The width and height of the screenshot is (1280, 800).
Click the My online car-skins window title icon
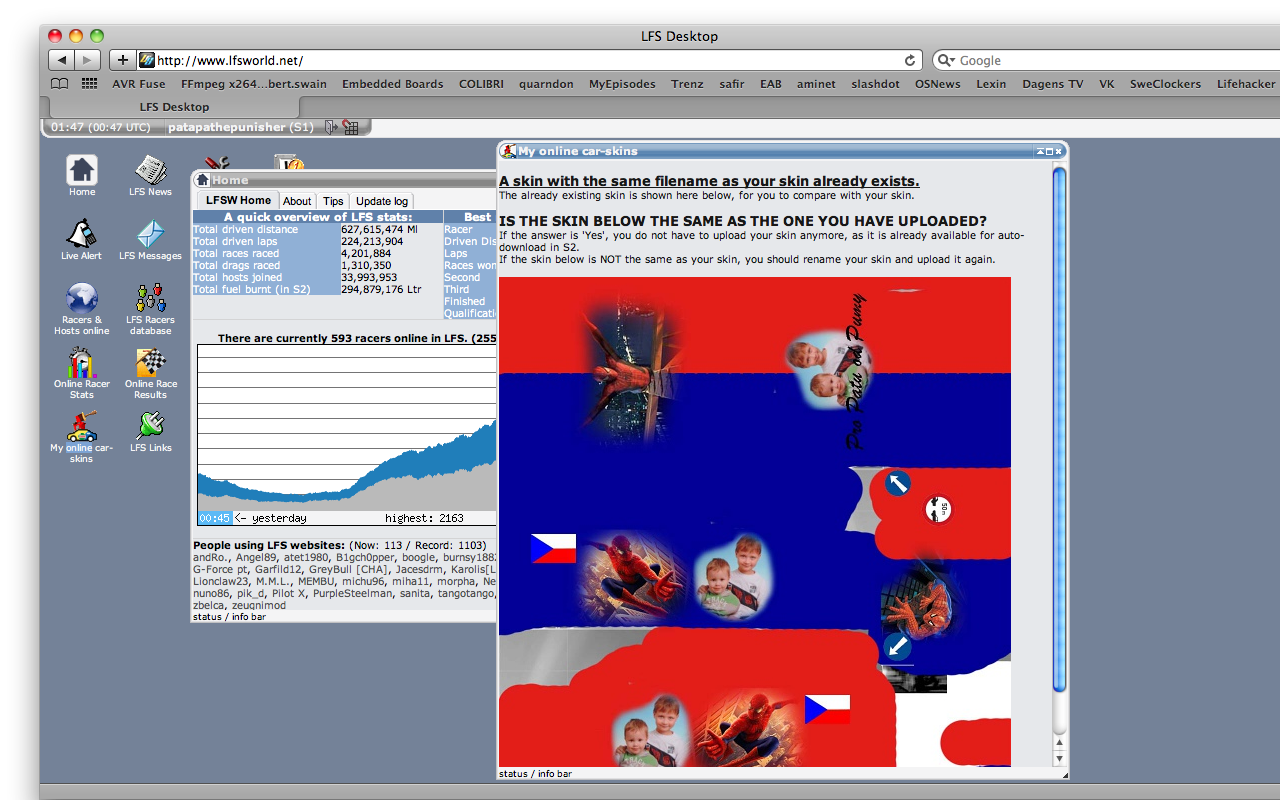pos(508,151)
